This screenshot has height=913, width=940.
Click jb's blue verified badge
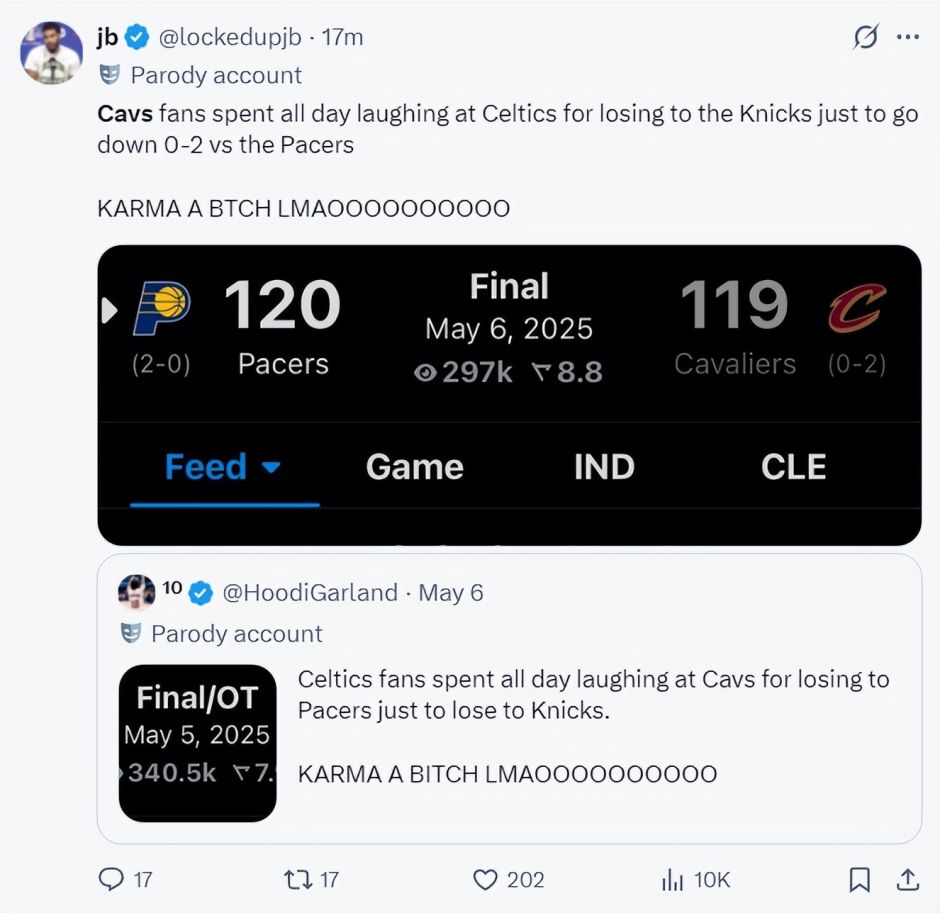[137, 38]
